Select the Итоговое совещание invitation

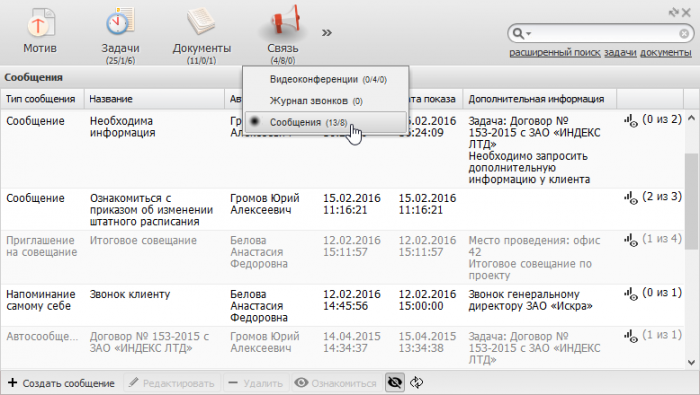pos(143,241)
